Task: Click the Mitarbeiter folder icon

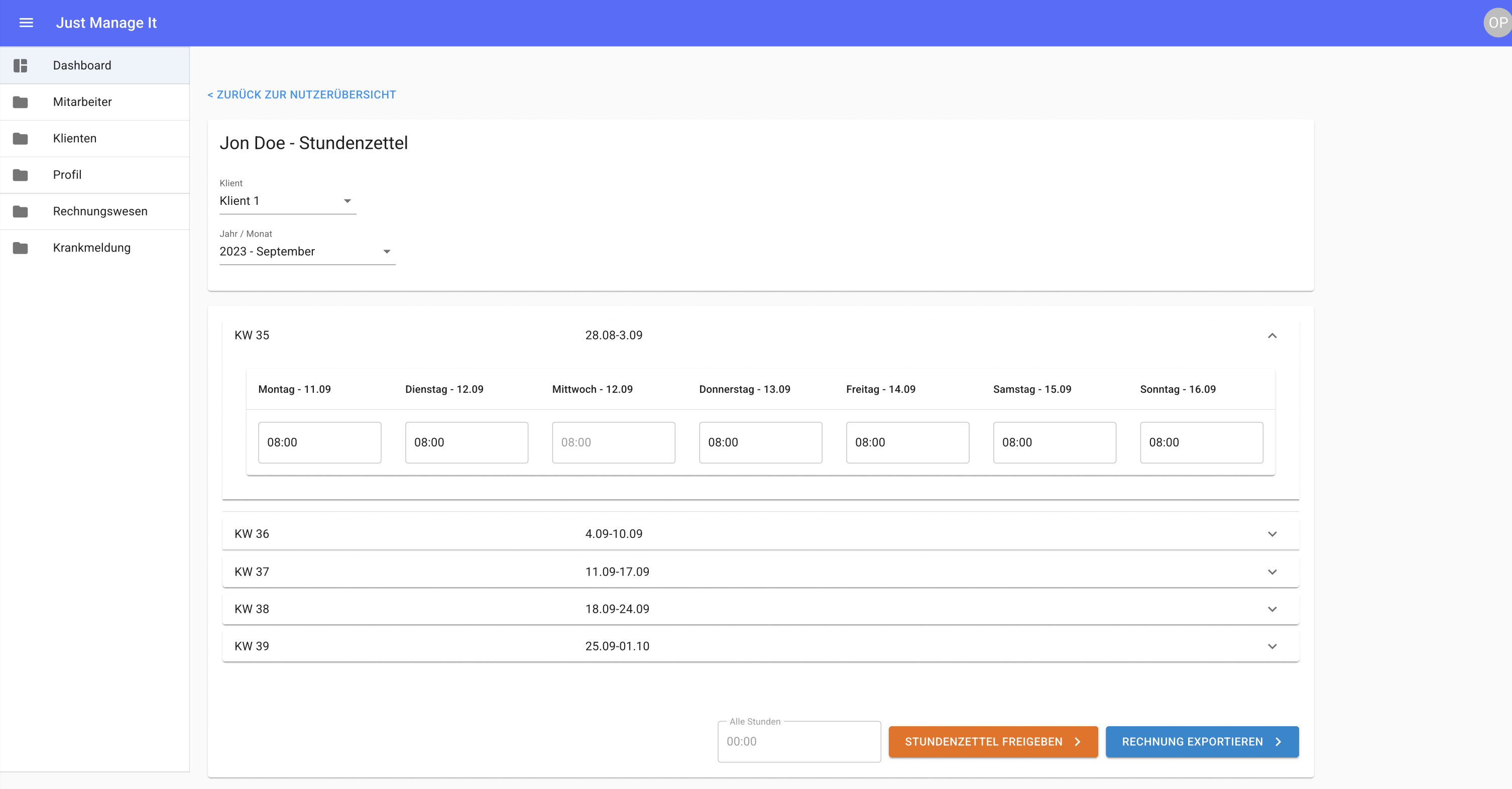Action: pos(21,102)
